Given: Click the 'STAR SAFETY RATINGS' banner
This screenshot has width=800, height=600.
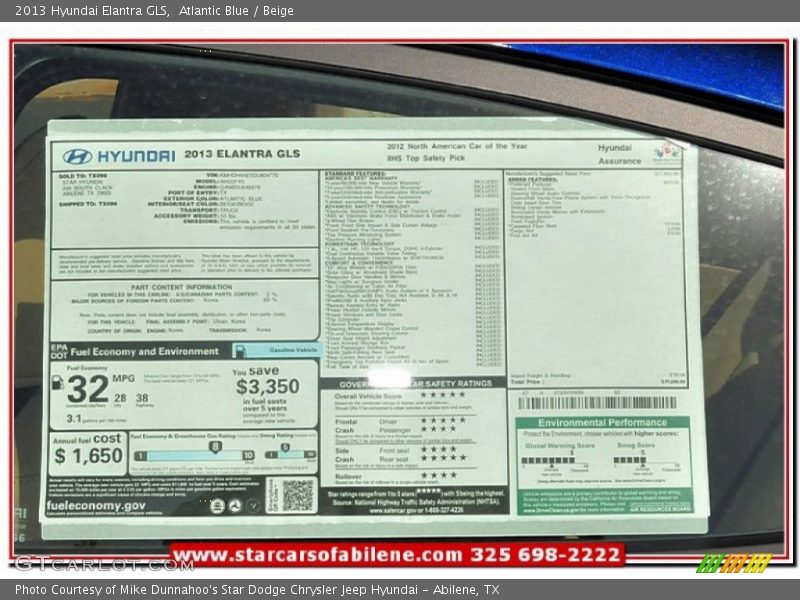Looking at the screenshot, I should pyautogui.click(x=414, y=384).
